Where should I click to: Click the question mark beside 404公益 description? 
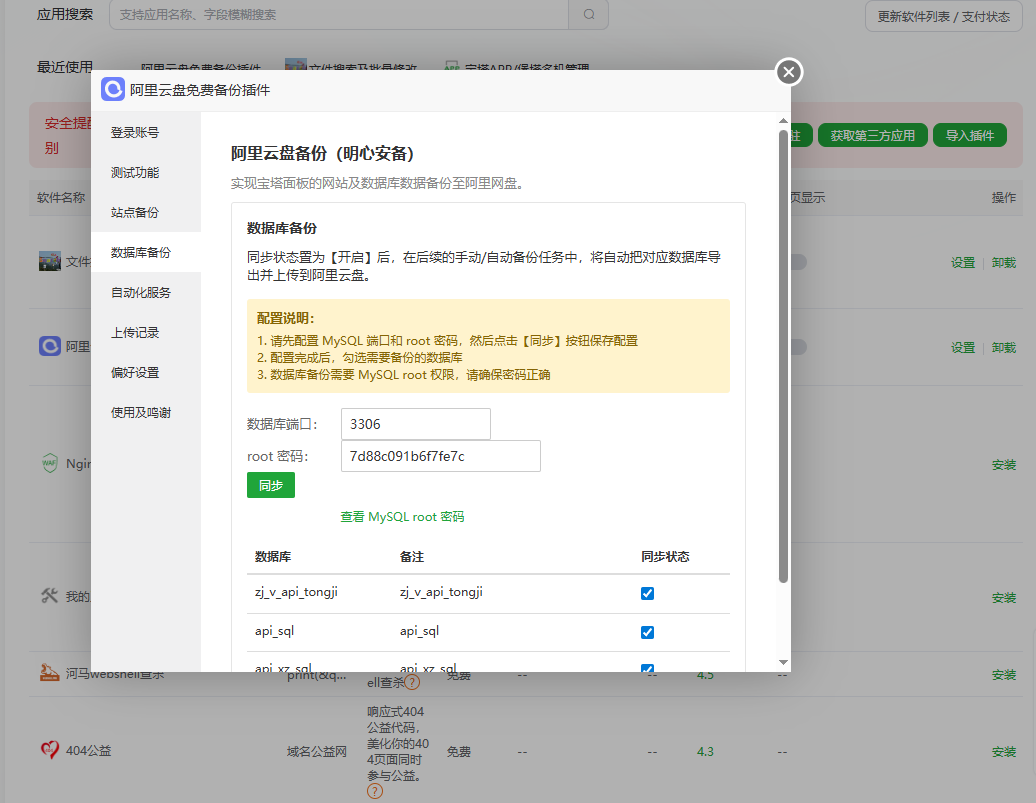click(375, 789)
